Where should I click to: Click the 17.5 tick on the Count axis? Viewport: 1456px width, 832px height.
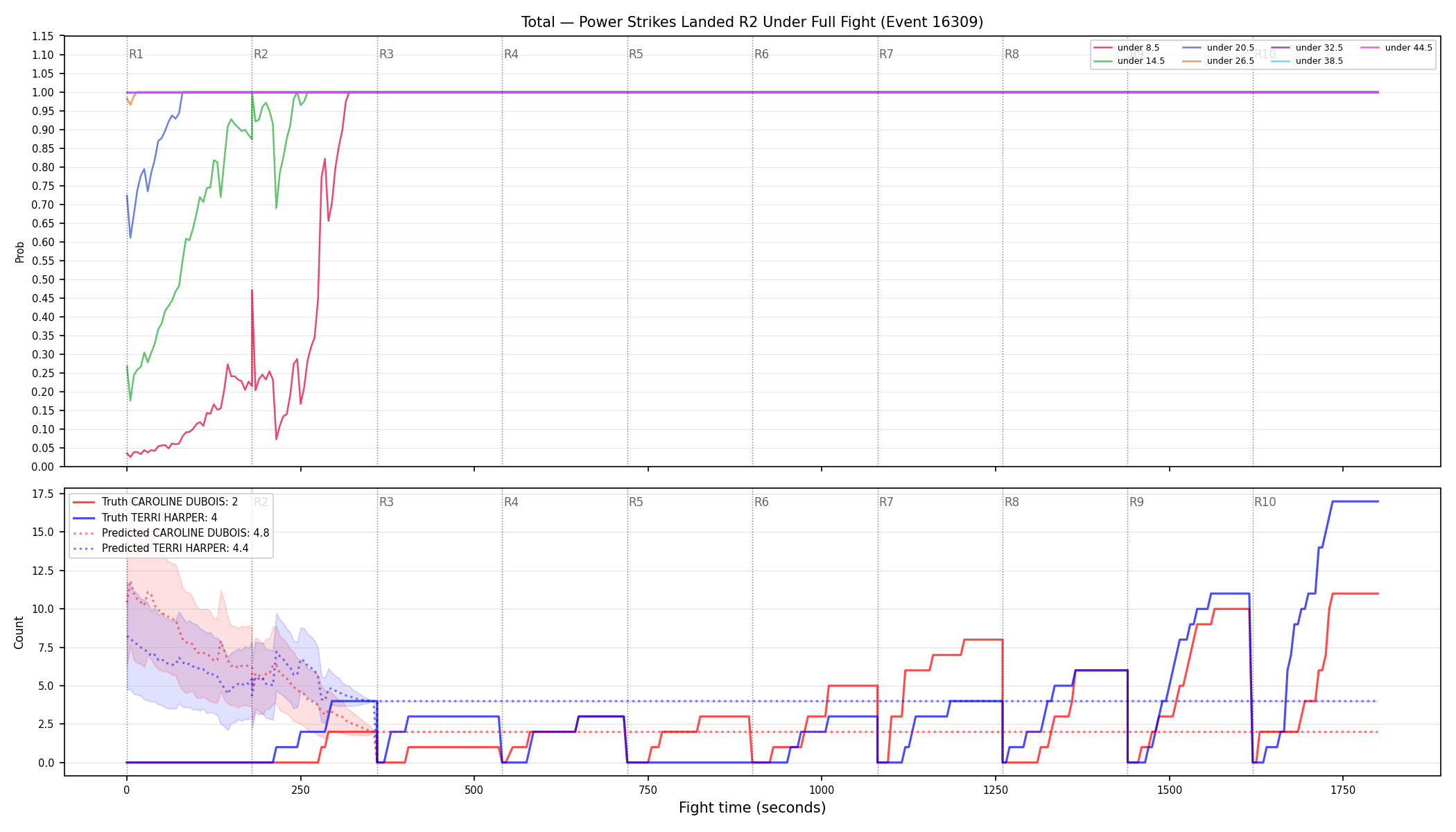(43, 494)
